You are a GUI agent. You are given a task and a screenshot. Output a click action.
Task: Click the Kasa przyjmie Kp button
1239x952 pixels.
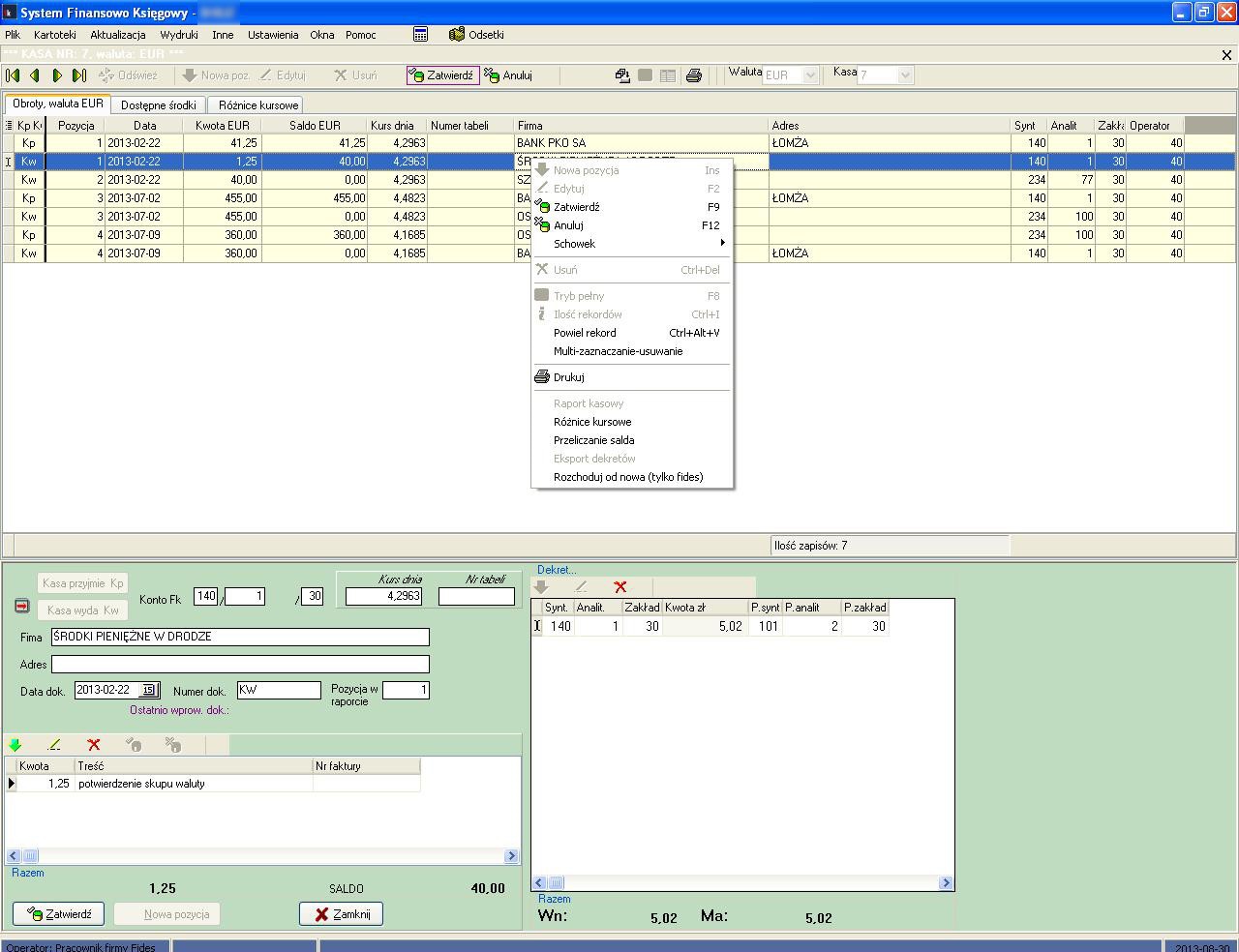[82, 583]
